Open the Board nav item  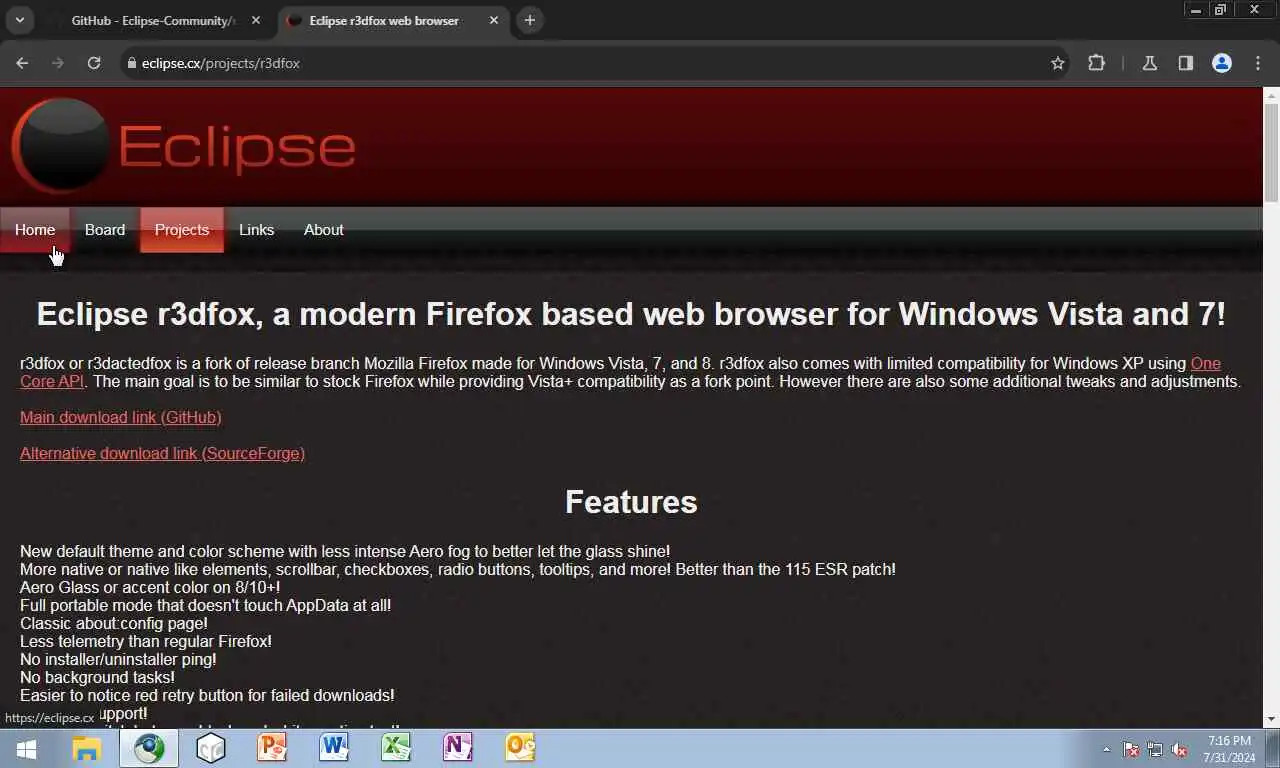click(105, 230)
